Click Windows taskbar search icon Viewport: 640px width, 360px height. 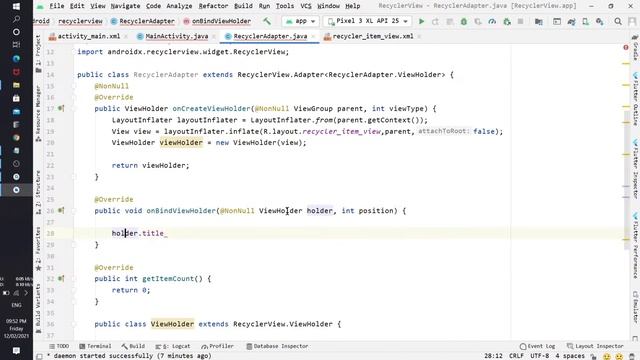tap(16, 19)
